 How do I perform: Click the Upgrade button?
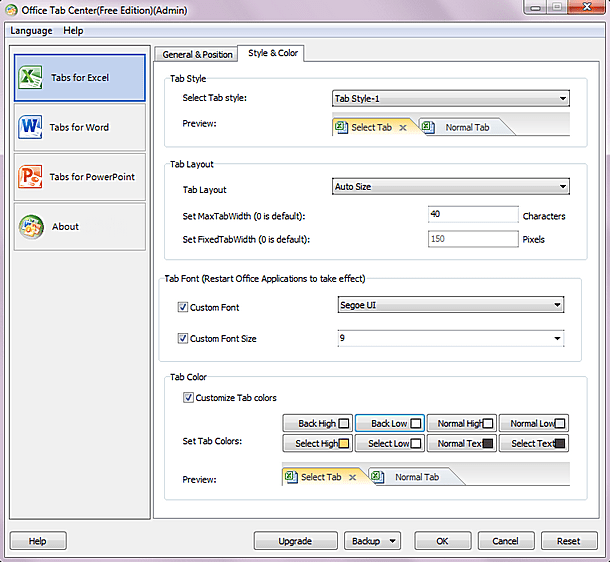(295, 541)
